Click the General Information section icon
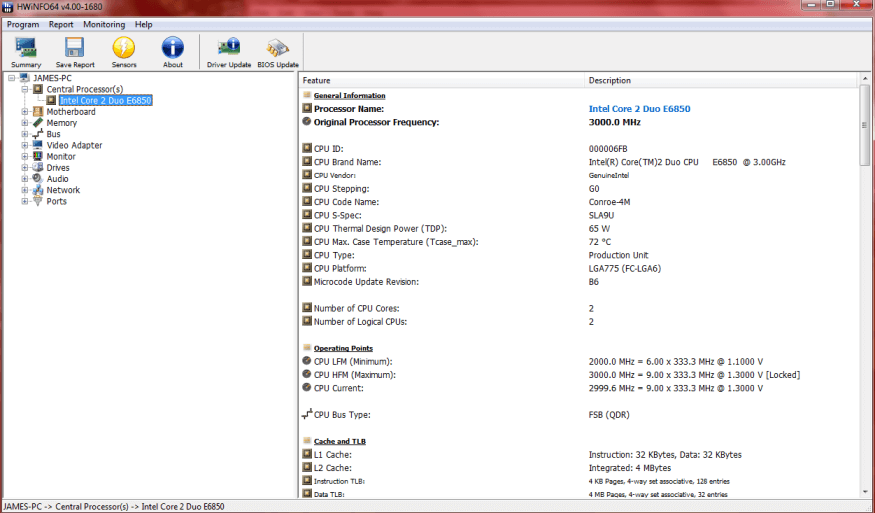Screen dimensions: 875x513 click(307, 95)
